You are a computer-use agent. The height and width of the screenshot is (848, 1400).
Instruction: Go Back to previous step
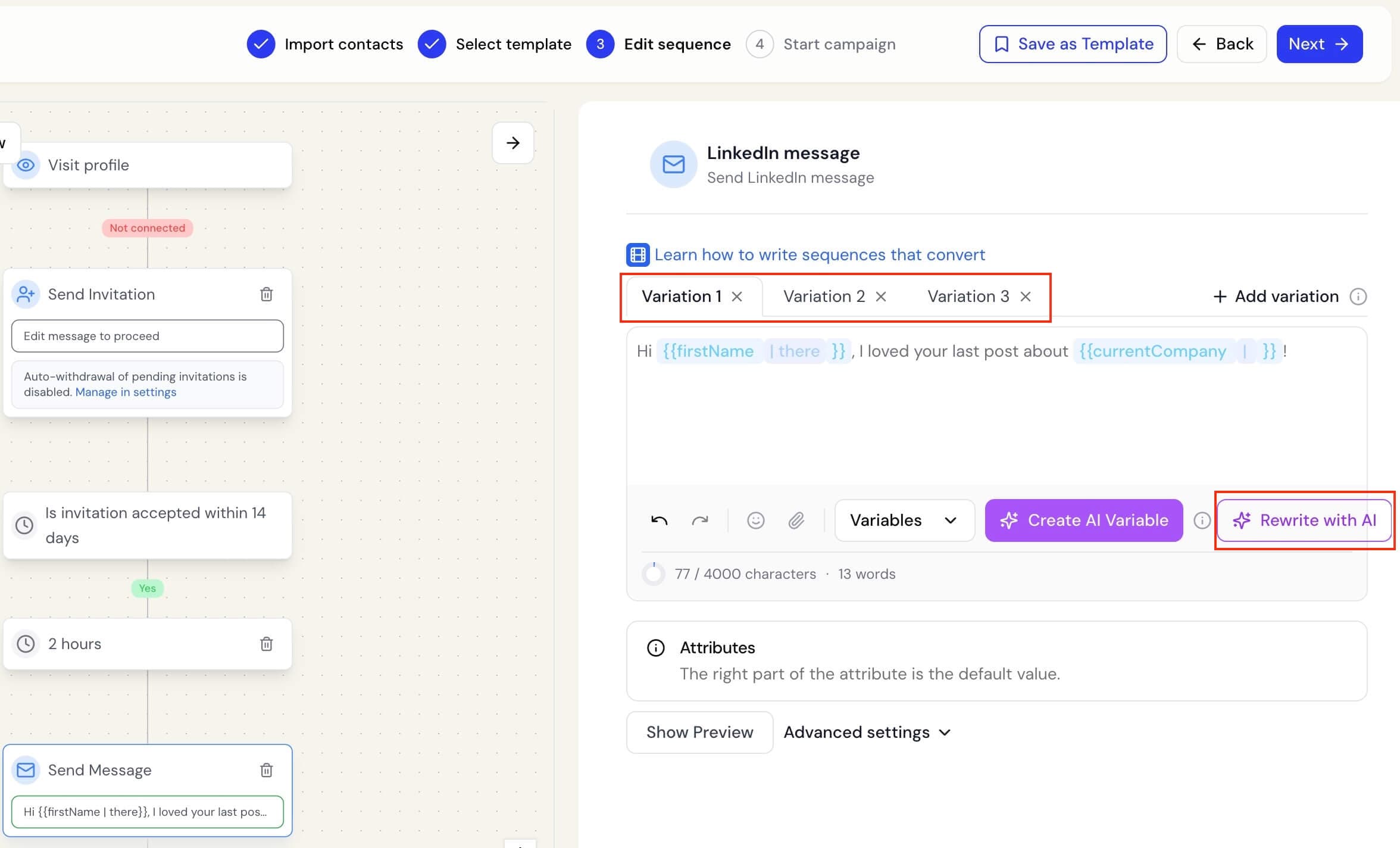click(1221, 44)
